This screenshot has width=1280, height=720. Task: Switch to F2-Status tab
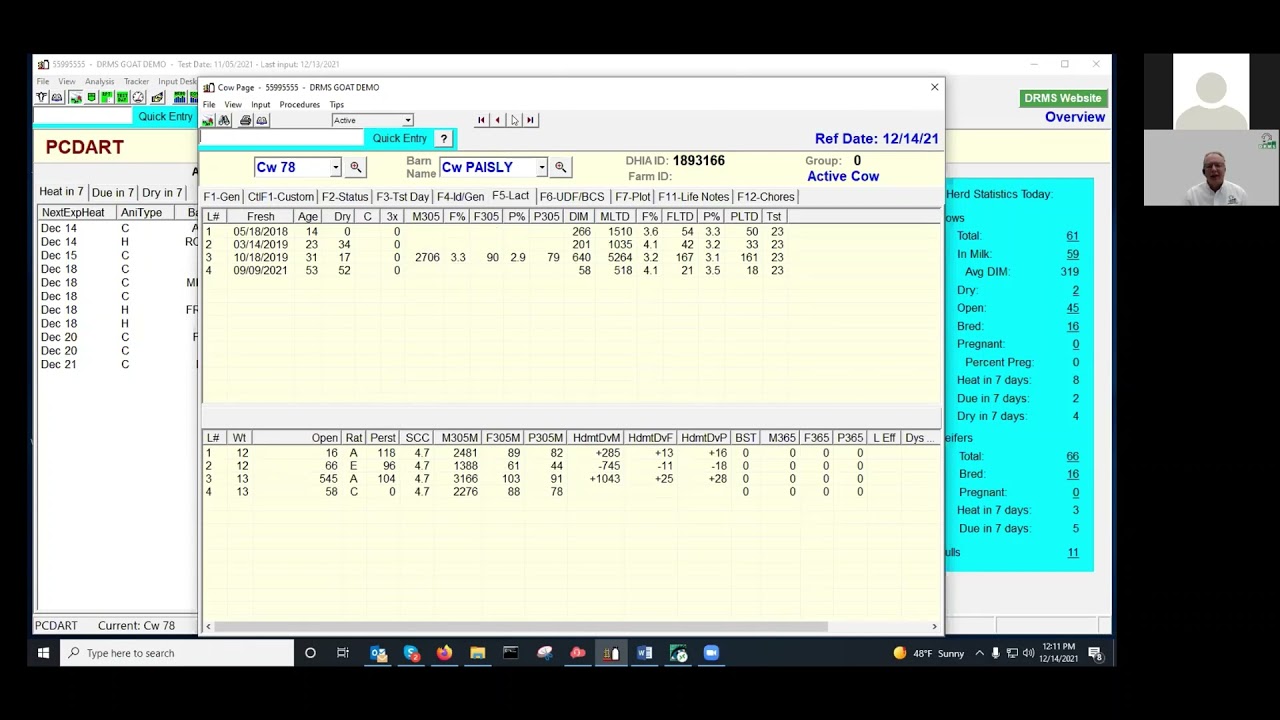[x=345, y=197]
